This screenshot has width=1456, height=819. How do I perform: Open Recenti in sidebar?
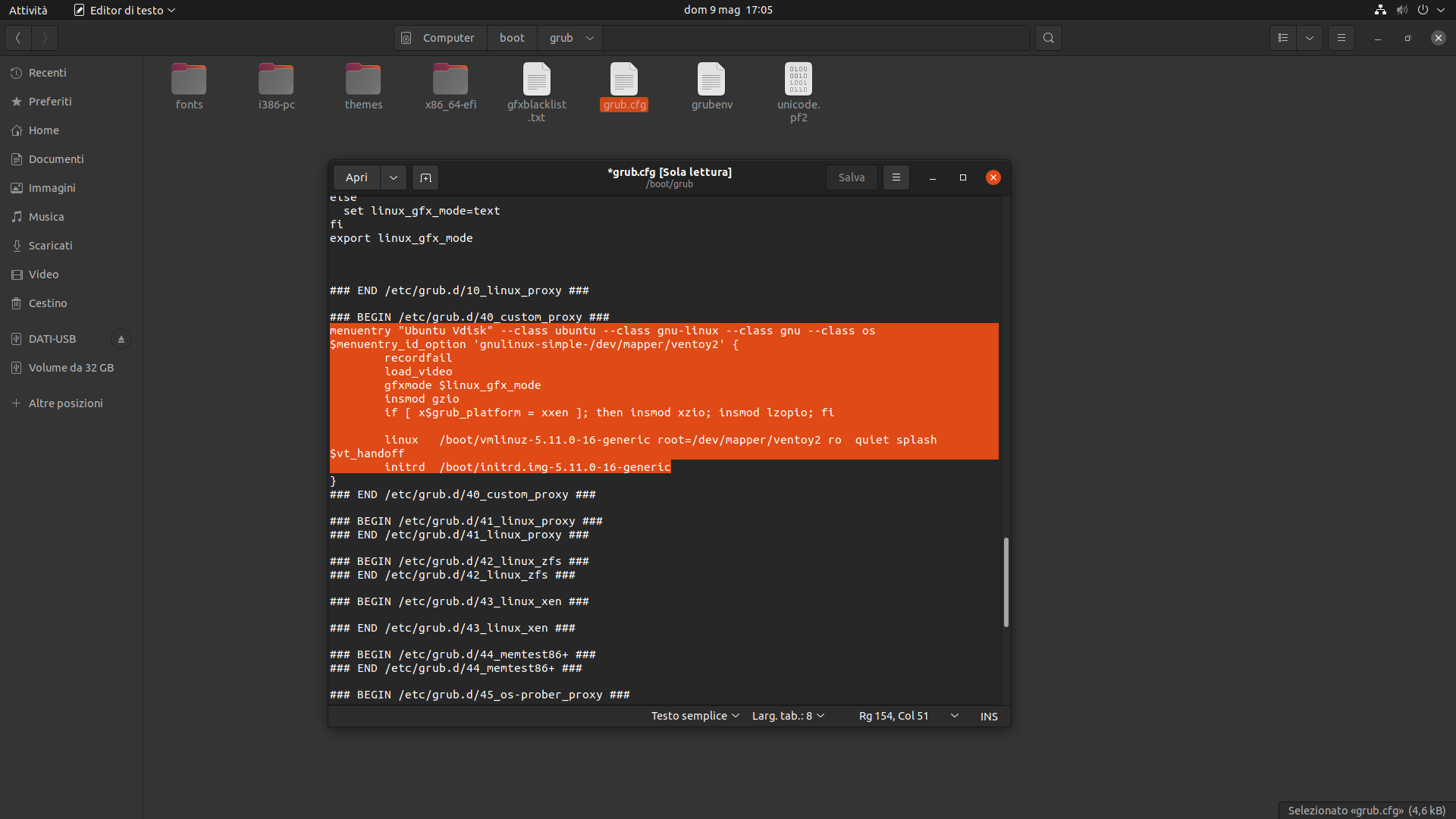71,73
